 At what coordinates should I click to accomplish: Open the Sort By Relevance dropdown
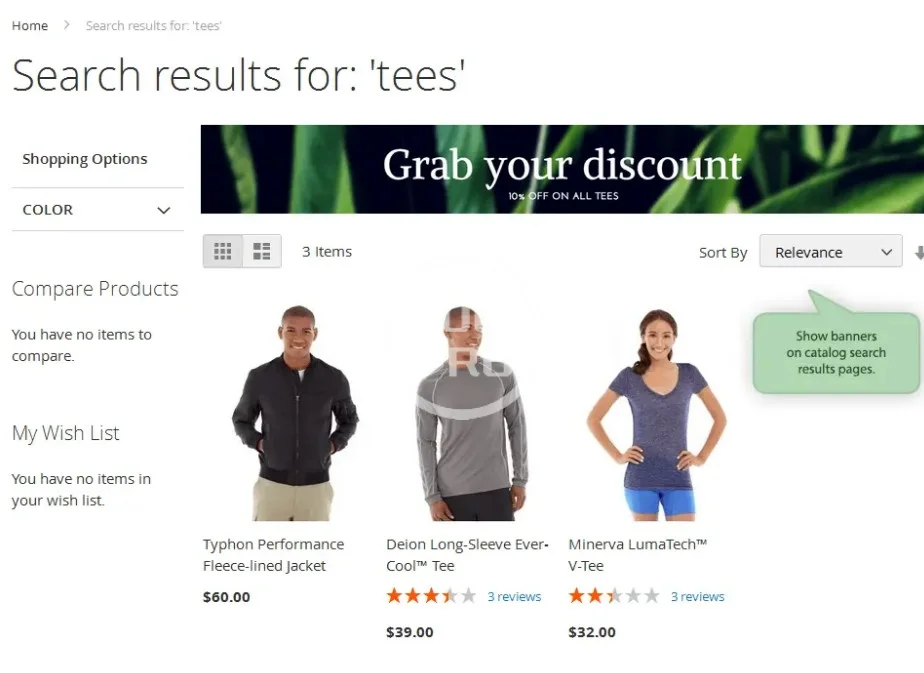click(830, 252)
